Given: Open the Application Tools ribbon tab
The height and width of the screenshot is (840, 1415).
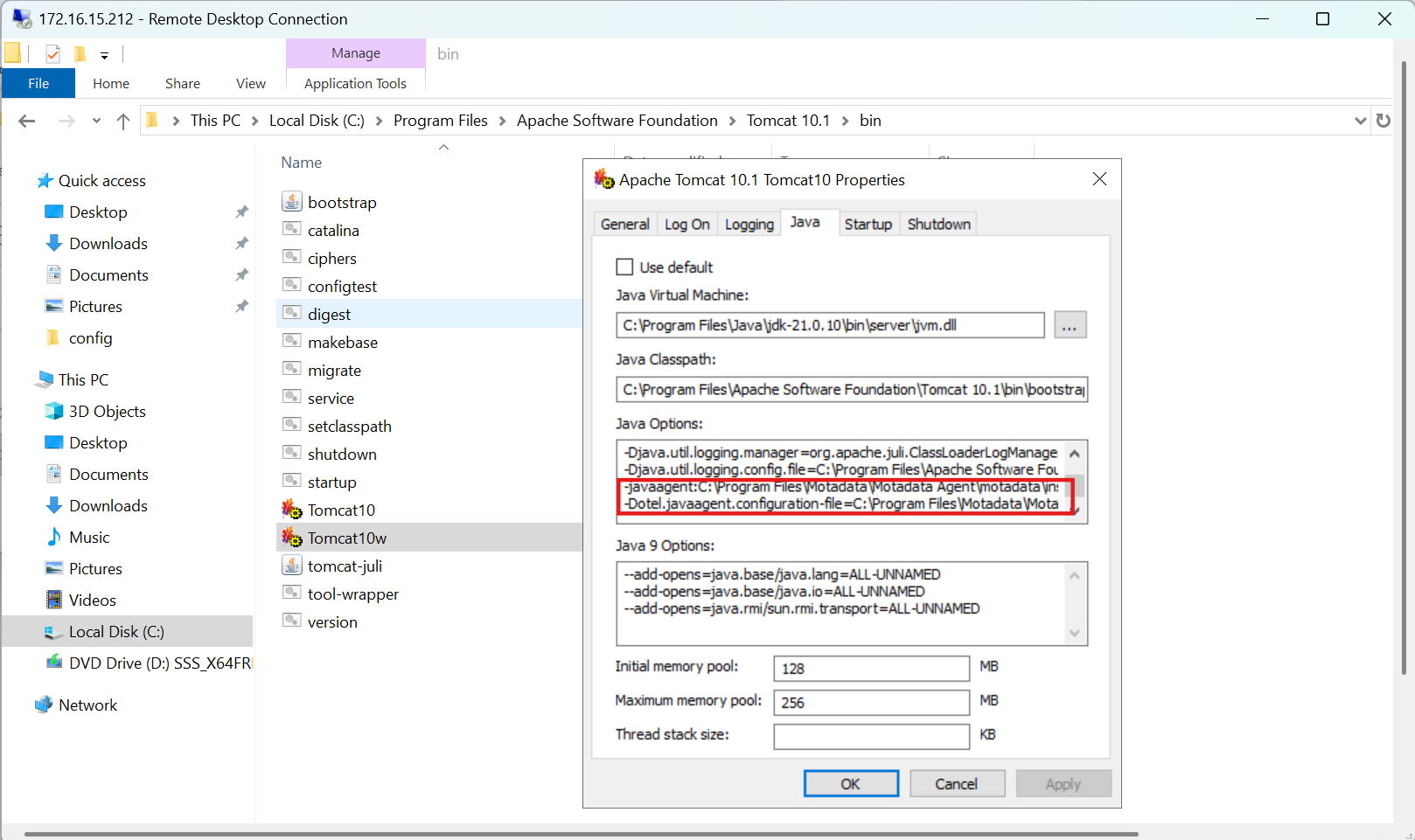Looking at the screenshot, I should (x=355, y=83).
